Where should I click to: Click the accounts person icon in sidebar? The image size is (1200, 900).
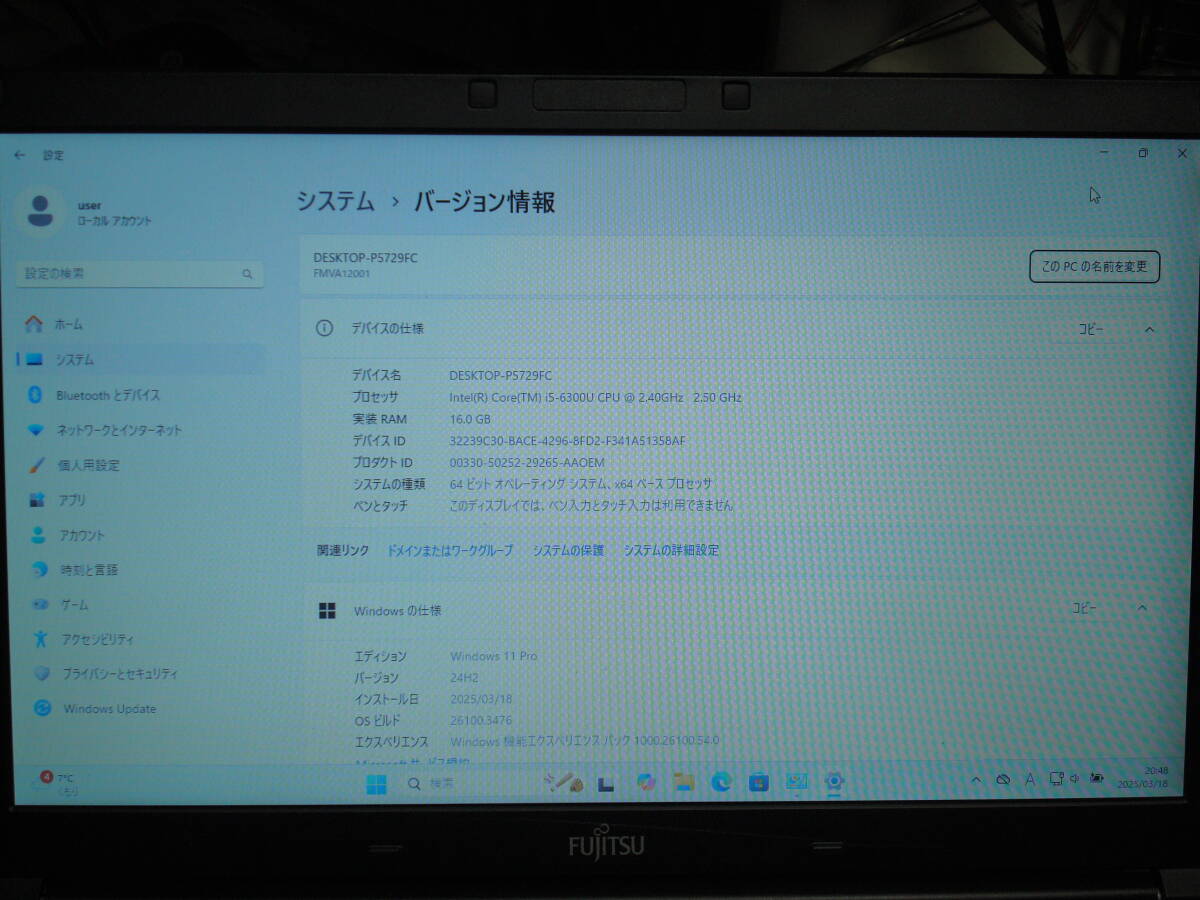point(38,535)
